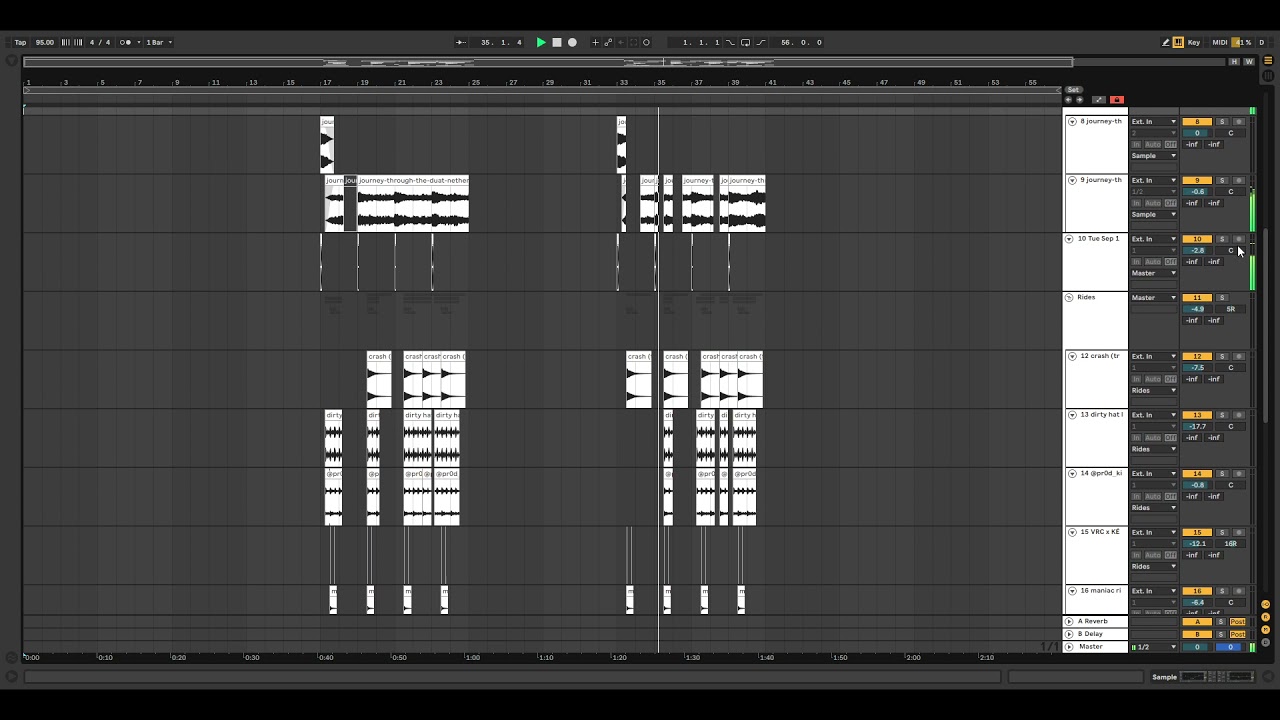Select the journey-through-the-duat-nether clip
1280x720 pixels.
click(413, 204)
